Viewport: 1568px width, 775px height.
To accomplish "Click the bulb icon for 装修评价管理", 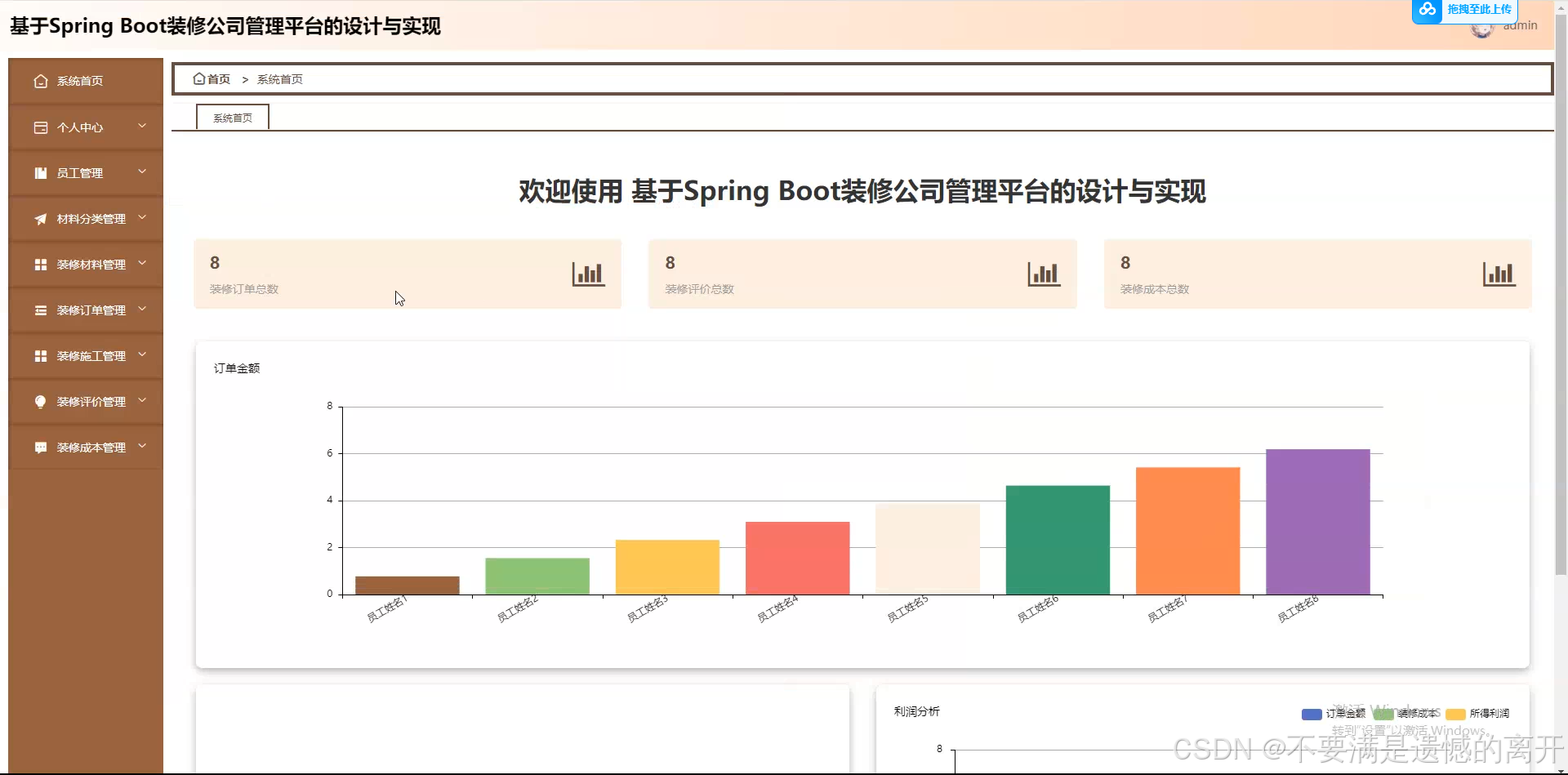I will 41,402.
